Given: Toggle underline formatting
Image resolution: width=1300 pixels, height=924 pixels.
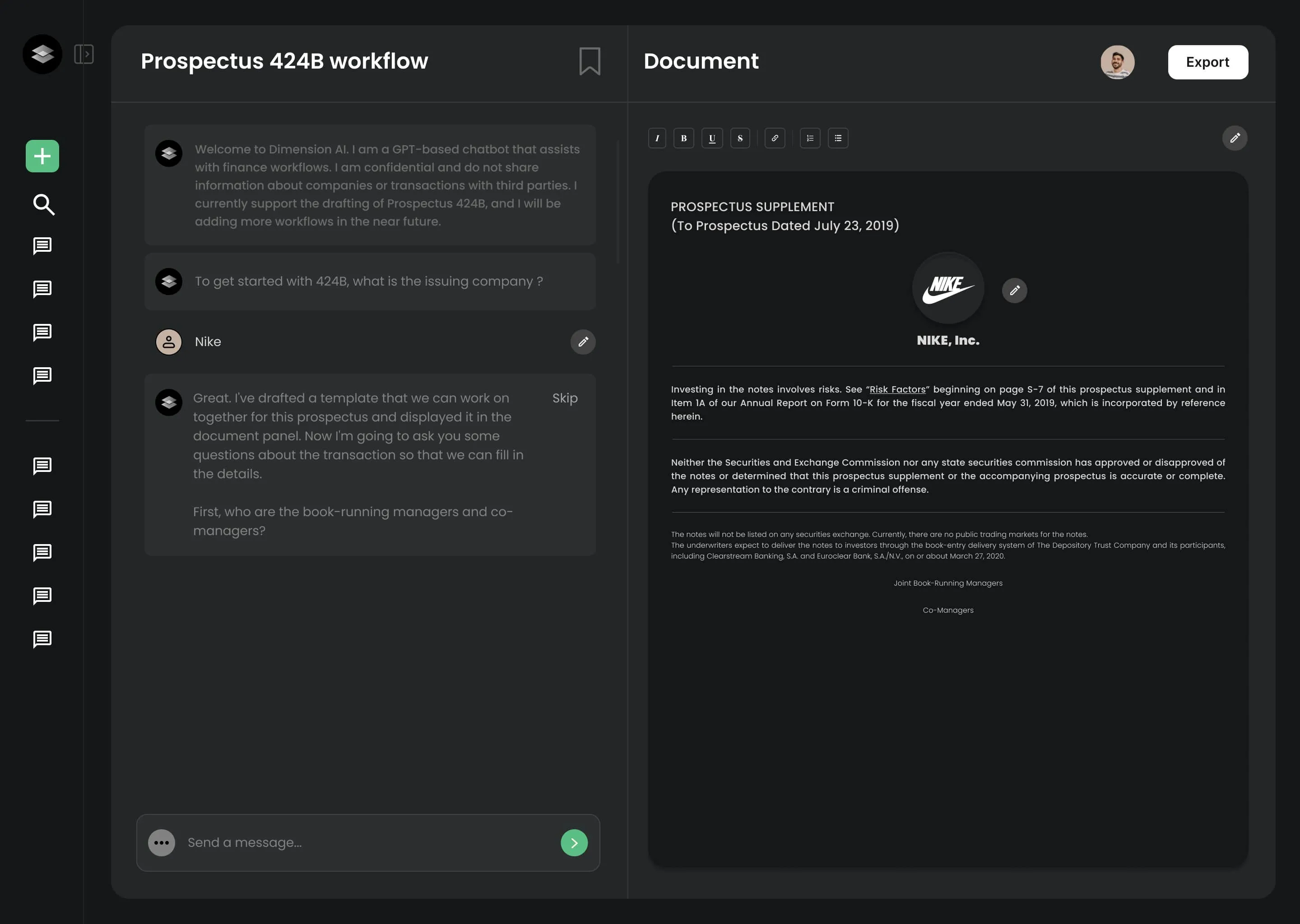Looking at the screenshot, I should coord(712,138).
